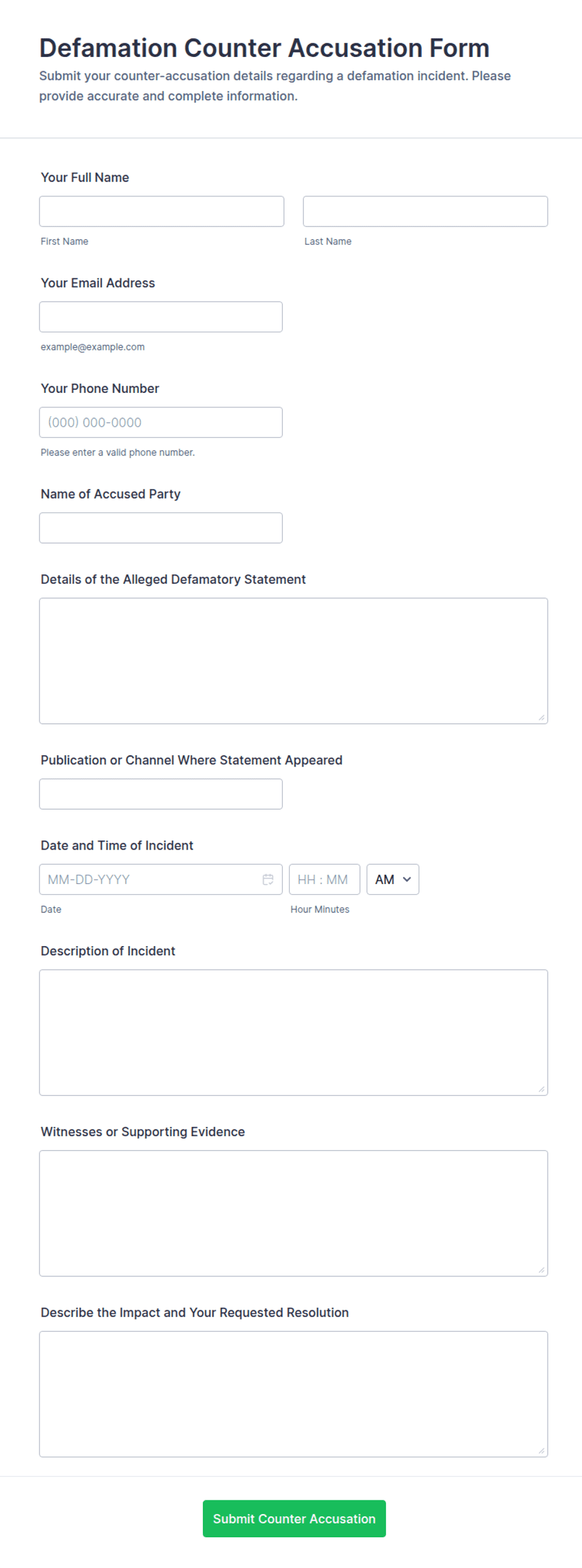
Task: Focus the First Name field
Action: 161,211
